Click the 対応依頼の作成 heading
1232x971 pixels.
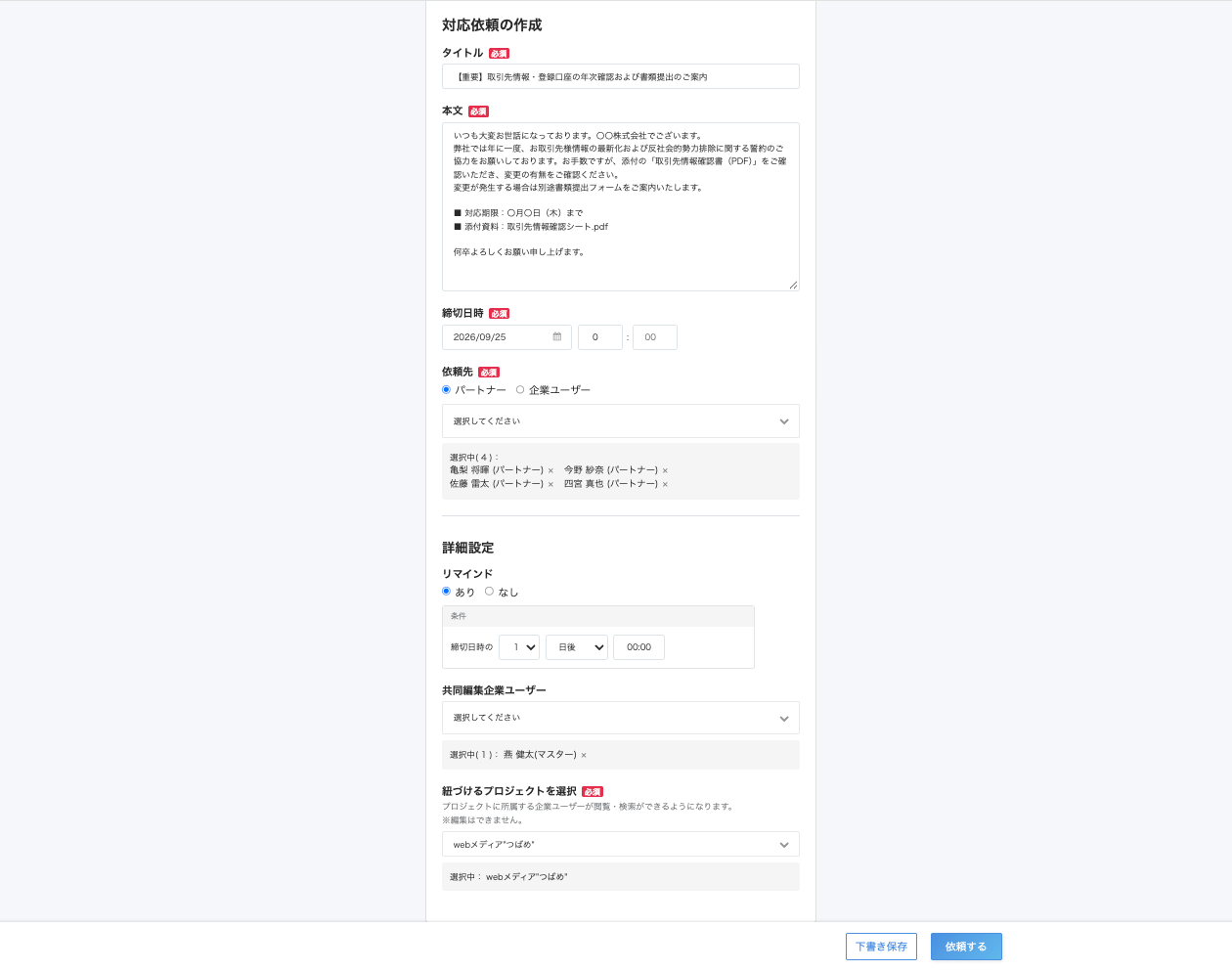click(492, 25)
